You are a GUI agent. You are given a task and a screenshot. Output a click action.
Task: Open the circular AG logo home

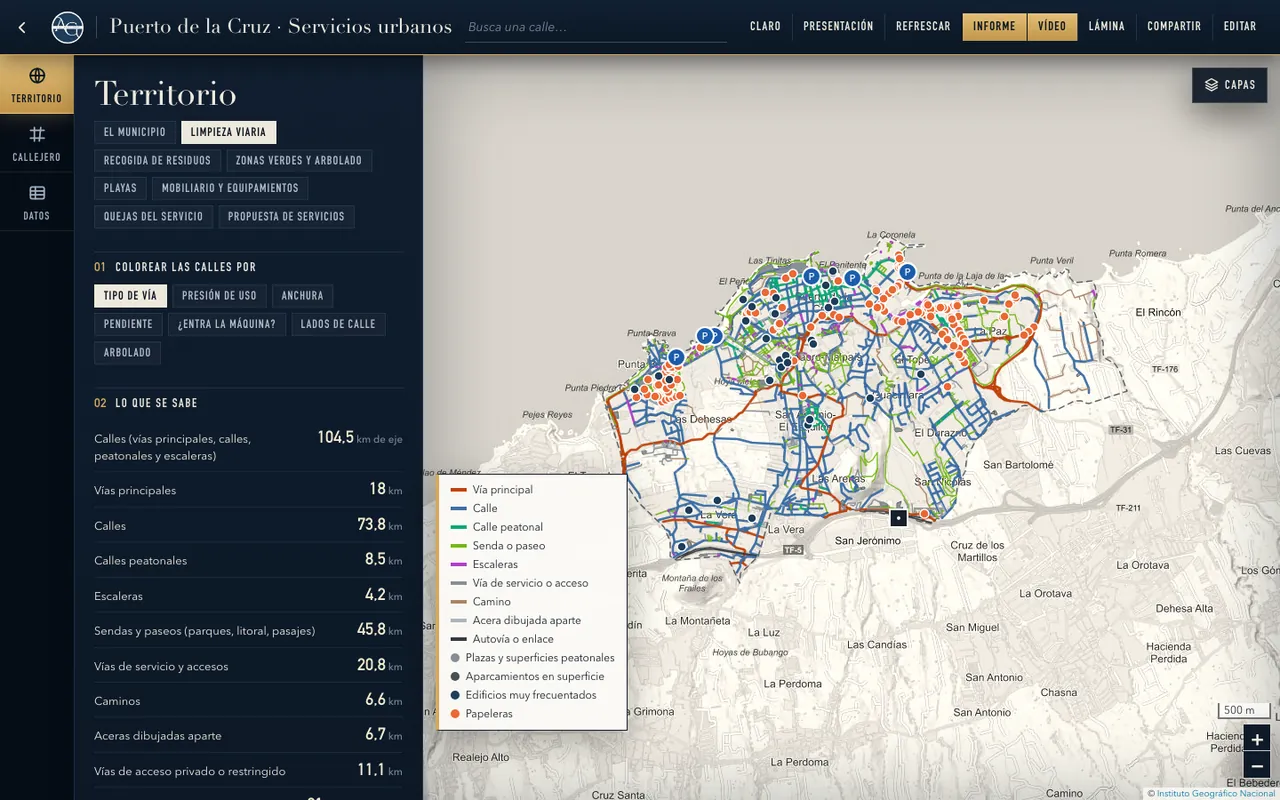(67, 27)
